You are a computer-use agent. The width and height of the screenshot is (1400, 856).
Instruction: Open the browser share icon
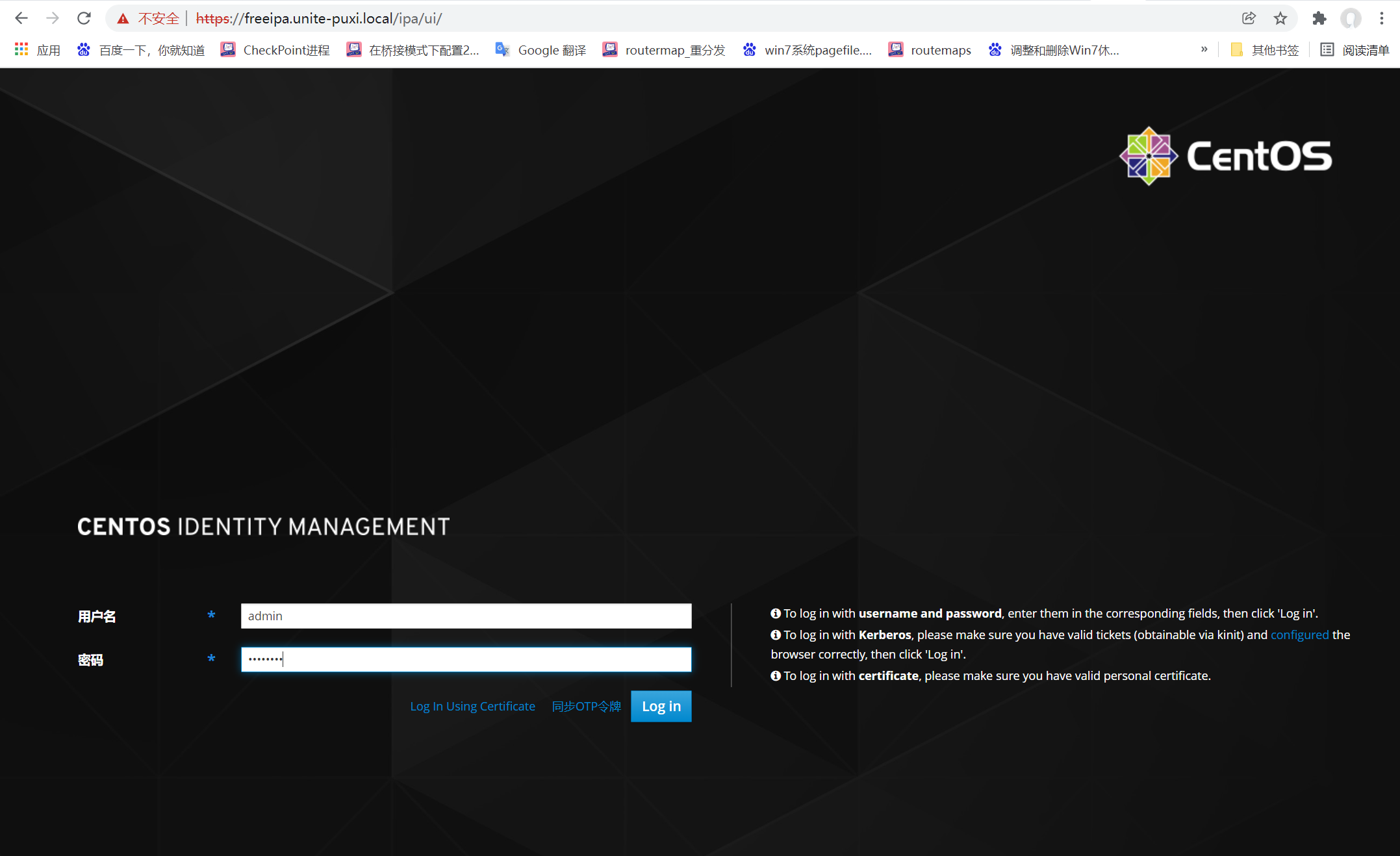click(x=1249, y=18)
